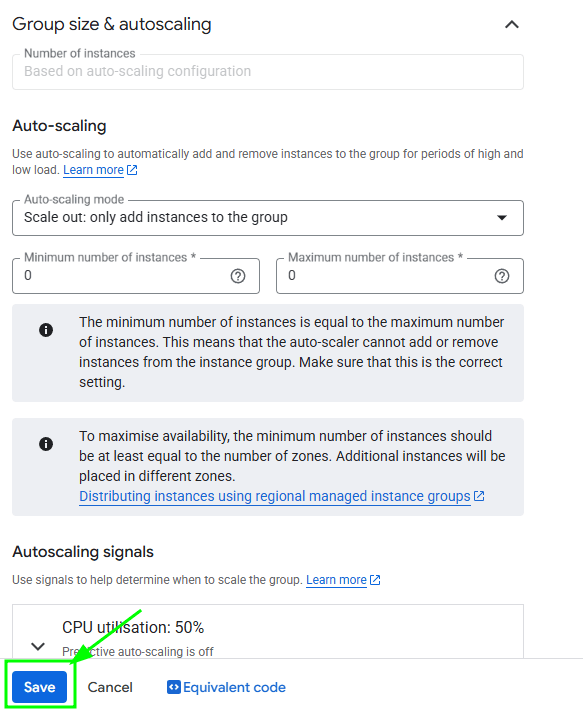Open Learn more link under Autoscaling signals
The image size is (583, 713).
click(337, 580)
